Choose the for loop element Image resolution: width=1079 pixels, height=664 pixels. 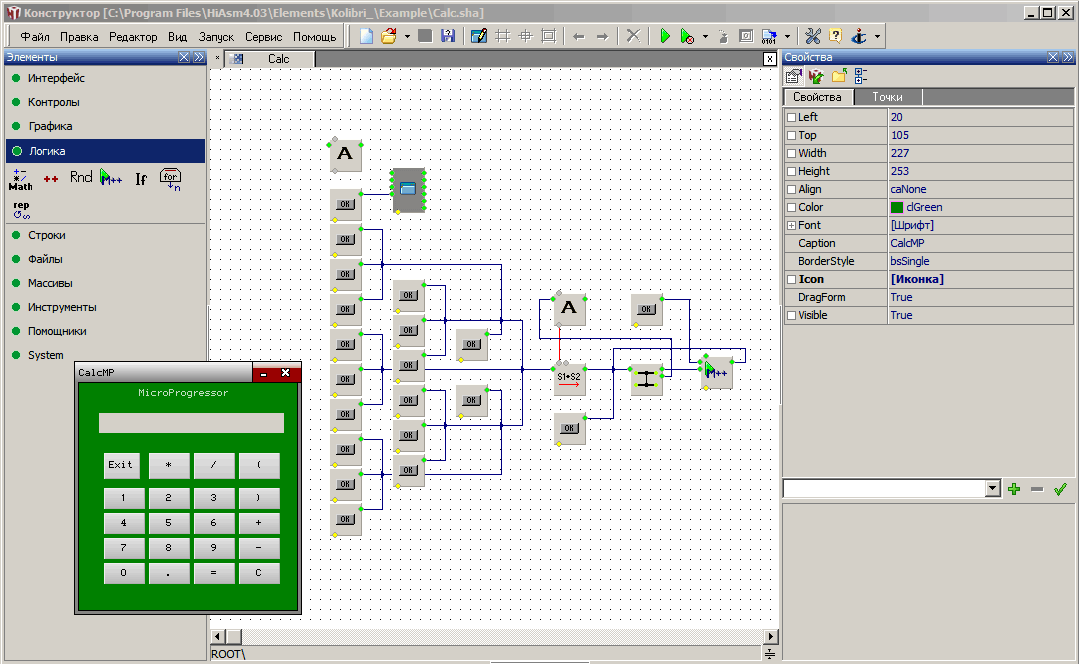[x=171, y=179]
